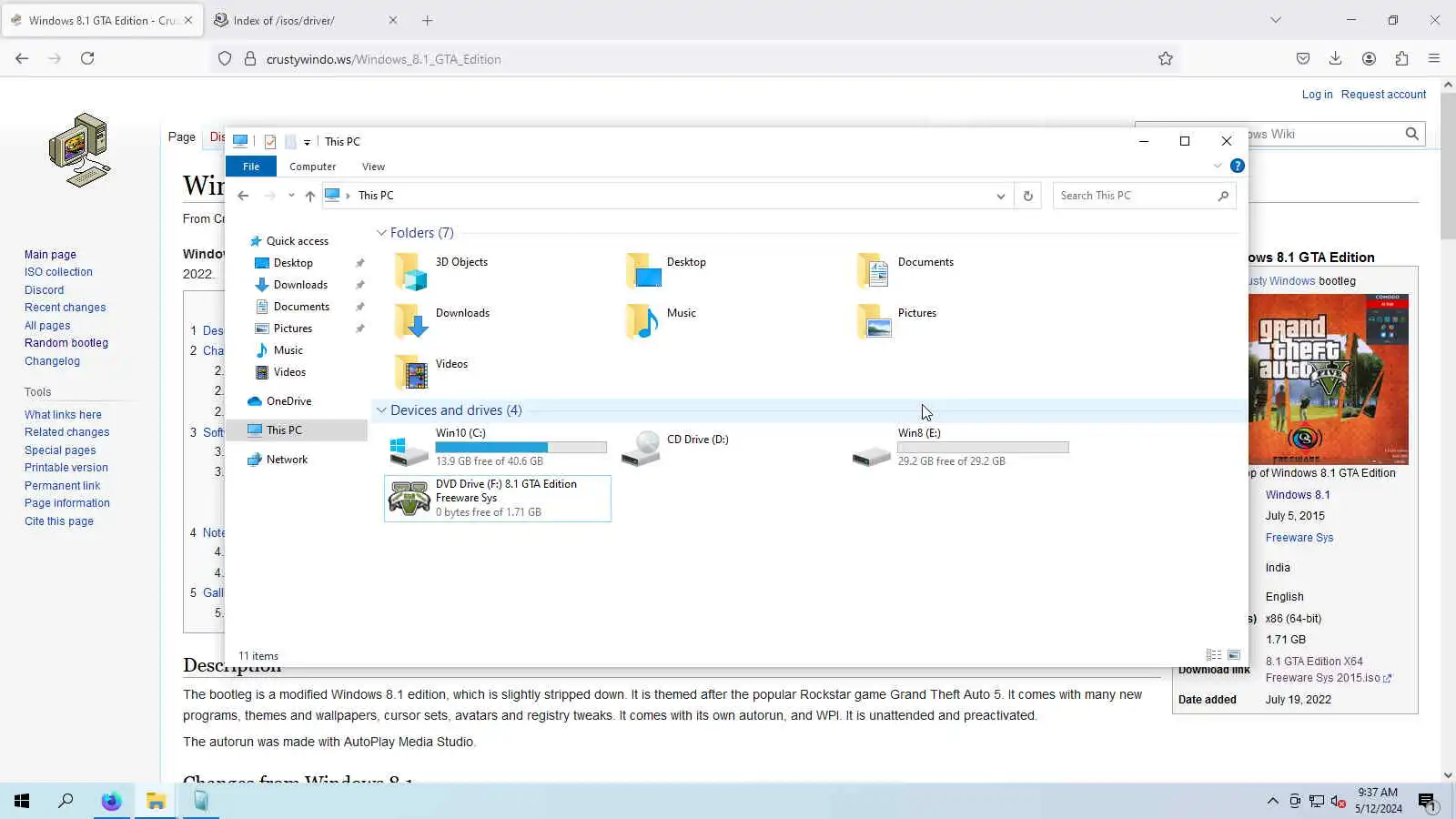
Task: Expand the Explorer ribbon chevron
Action: 1218,166
